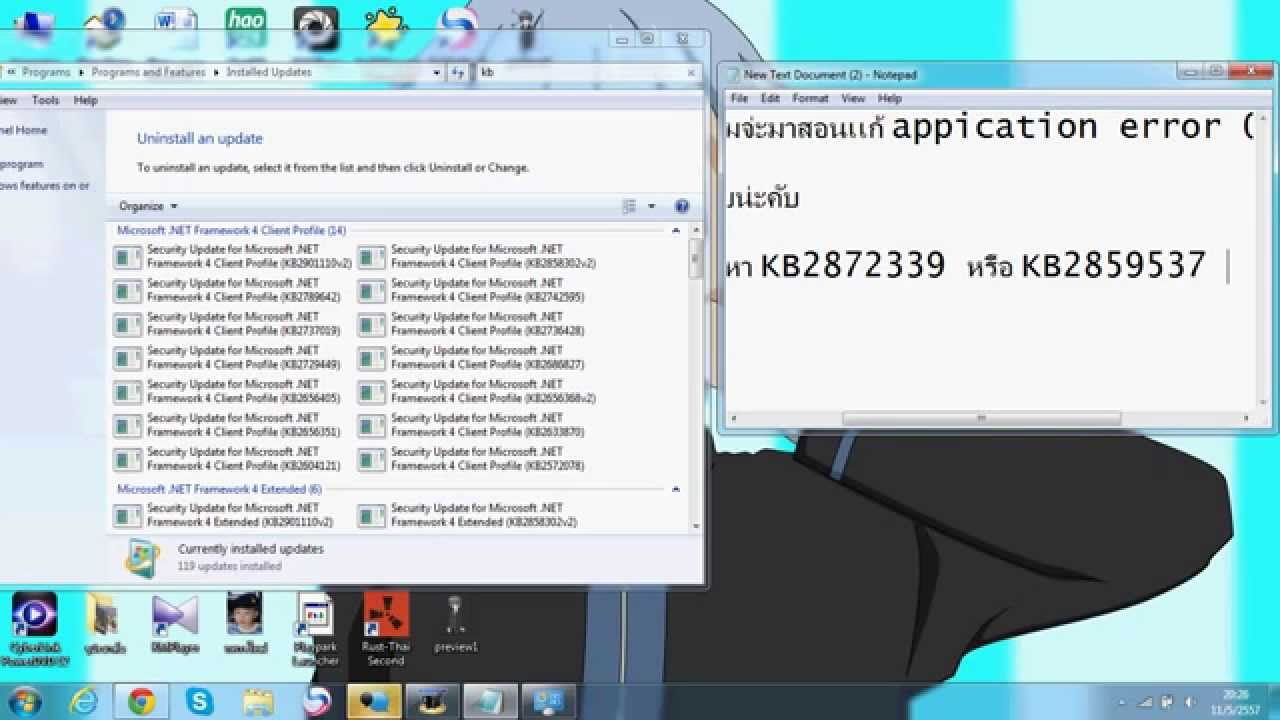The image size is (1280, 720).
Task: Click the refresh button beside address bar
Action: coord(458,72)
